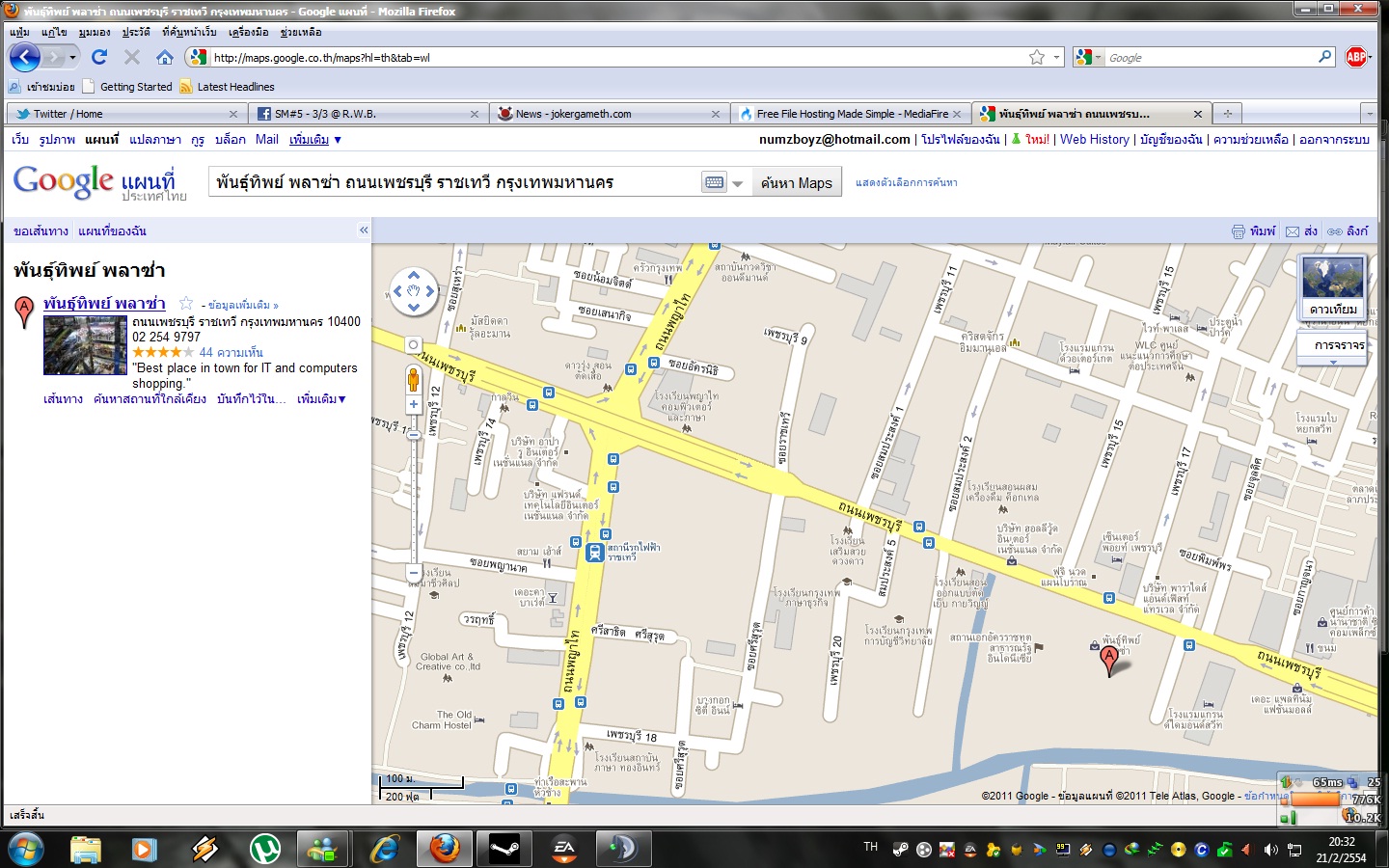Open the Latest Headlines bookmark
1389x868 pixels.
[x=227, y=87]
